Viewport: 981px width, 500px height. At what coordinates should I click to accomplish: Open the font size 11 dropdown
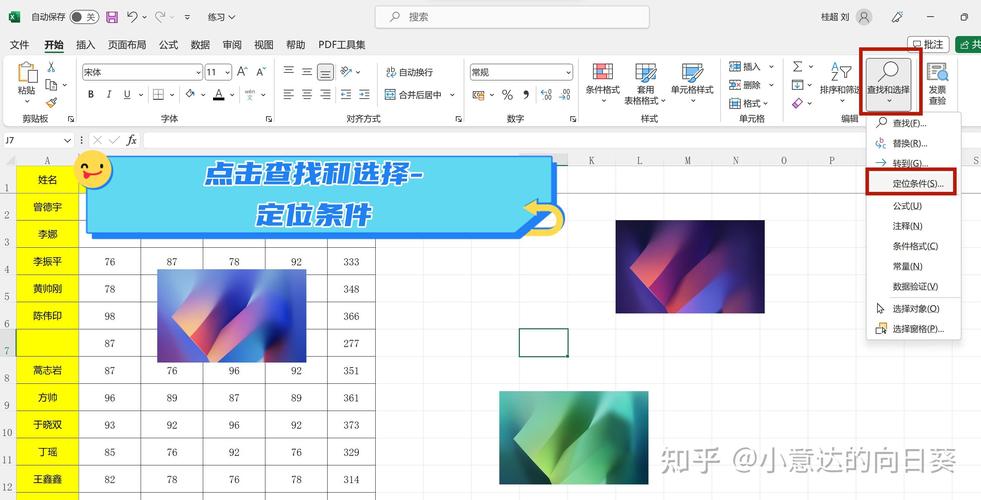coord(226,73)
